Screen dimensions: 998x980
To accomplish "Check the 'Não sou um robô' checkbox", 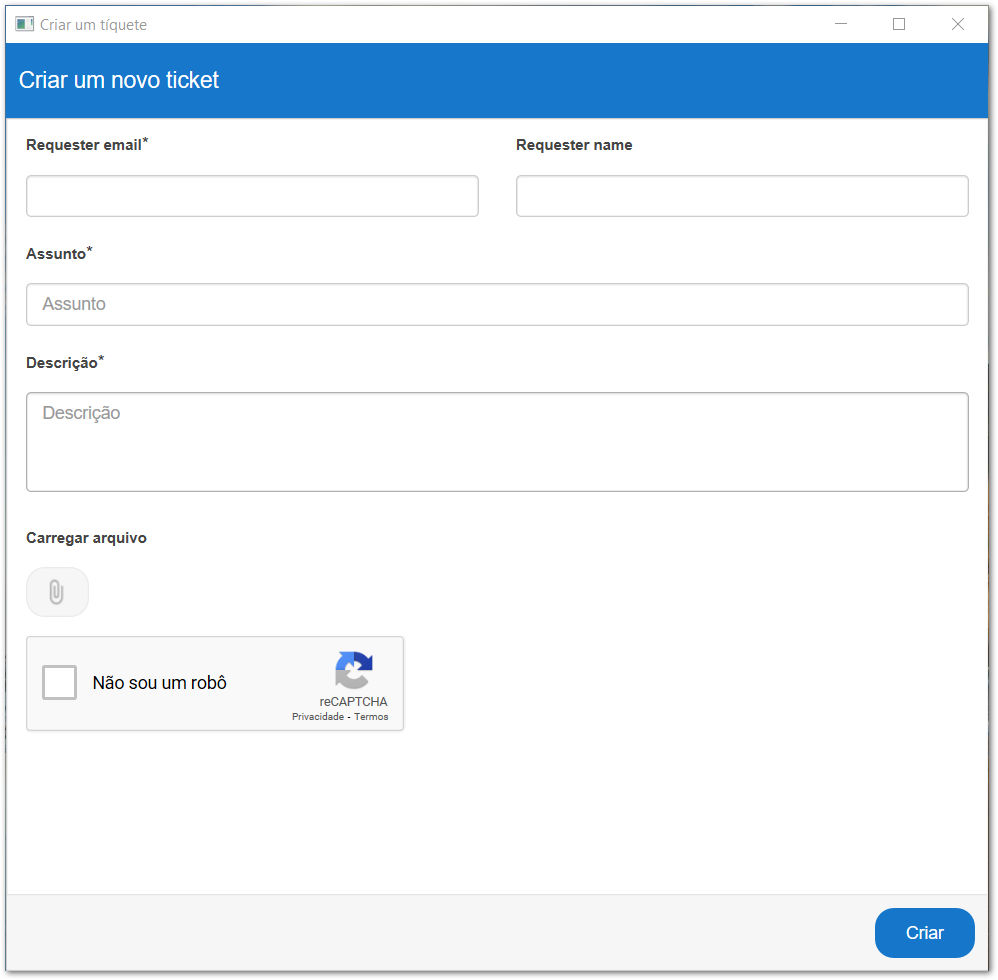I will tap(59, 682).
